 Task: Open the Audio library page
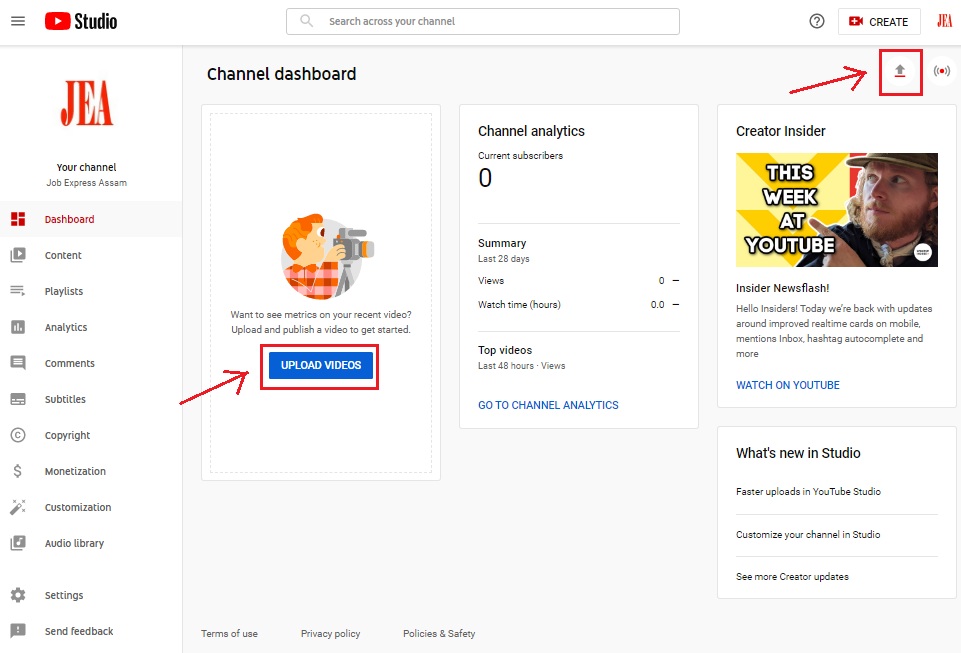91,543
